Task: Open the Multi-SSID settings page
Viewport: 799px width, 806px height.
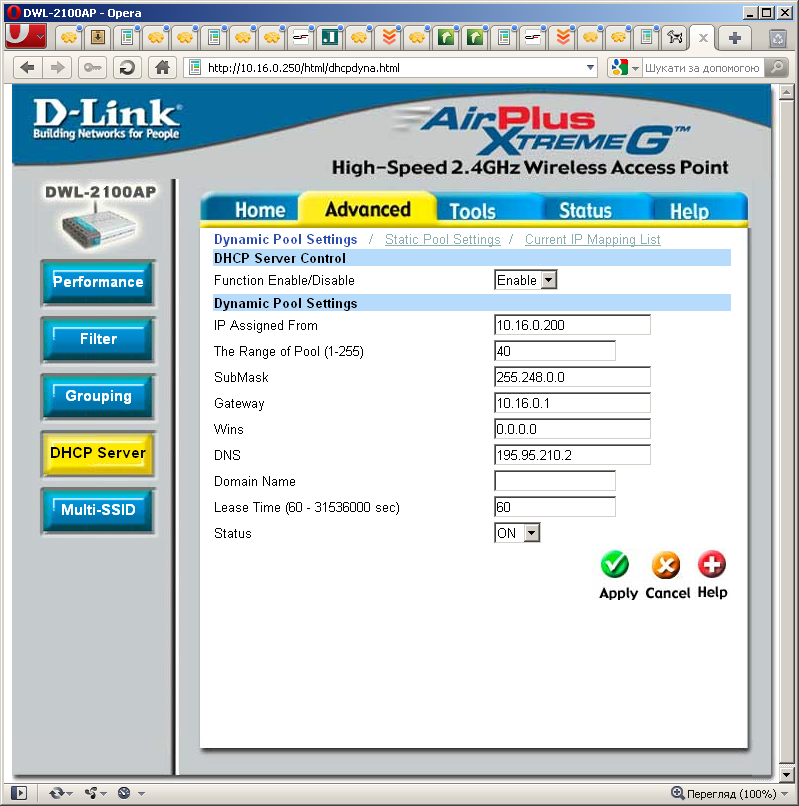Action: click(98, 510)
